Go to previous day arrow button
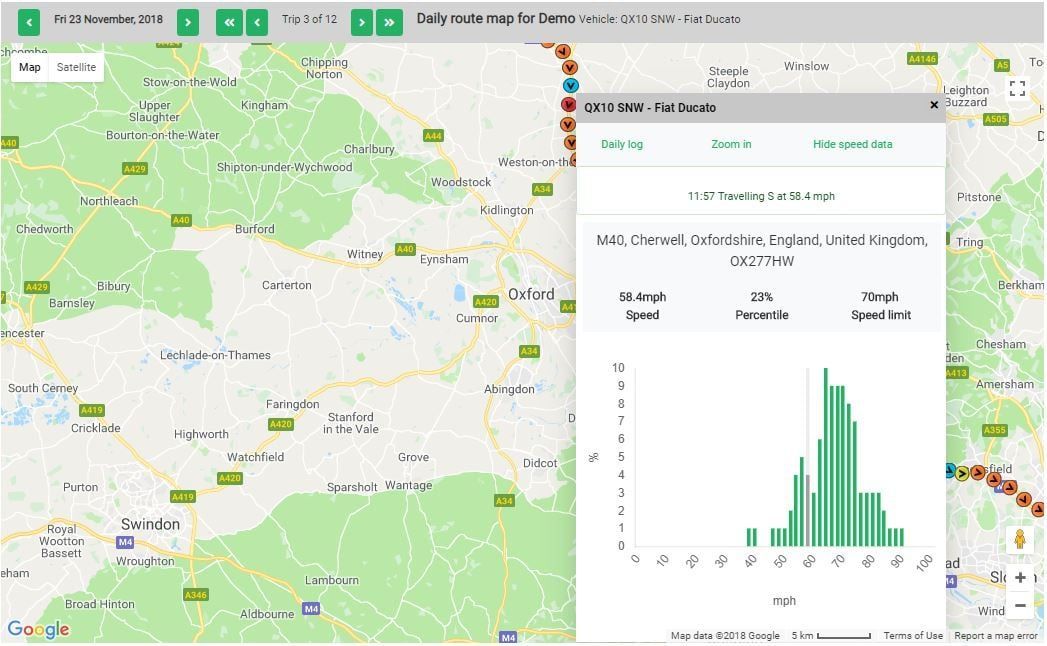This screenshot has width=1047, height=646. tap(29, 21)
